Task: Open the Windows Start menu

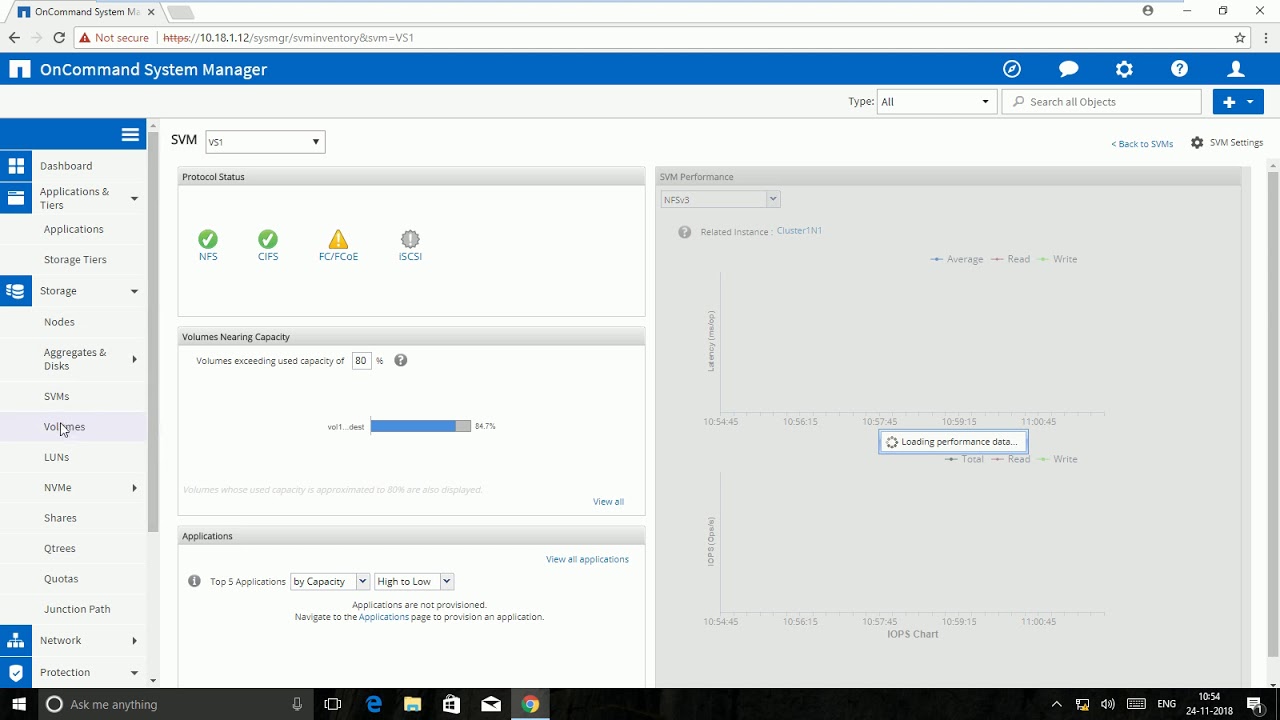Action: pos(19,704)
